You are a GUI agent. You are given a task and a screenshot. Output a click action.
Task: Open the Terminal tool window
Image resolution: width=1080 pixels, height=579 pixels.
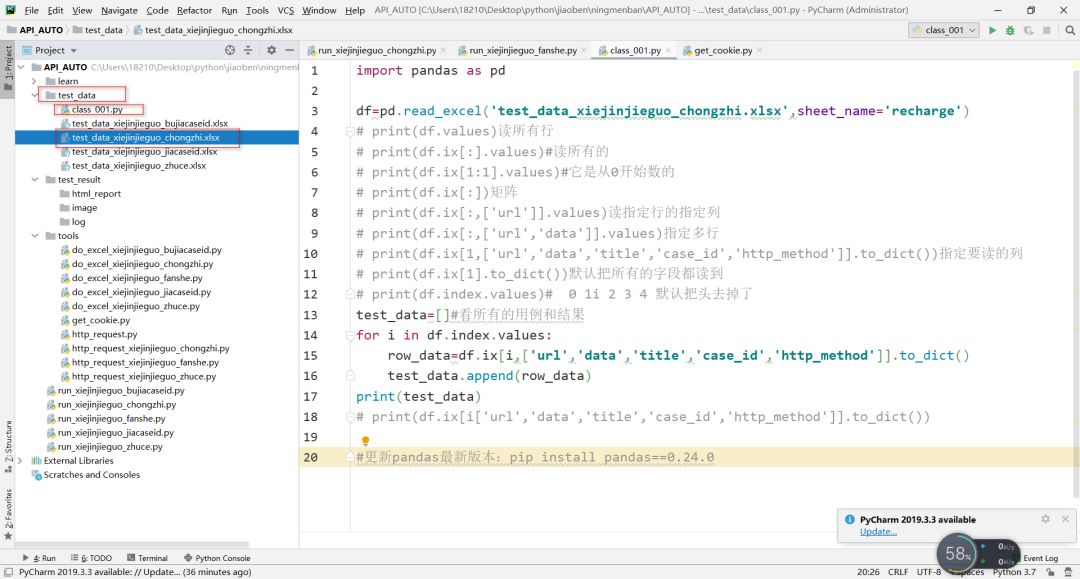point(147,558)
